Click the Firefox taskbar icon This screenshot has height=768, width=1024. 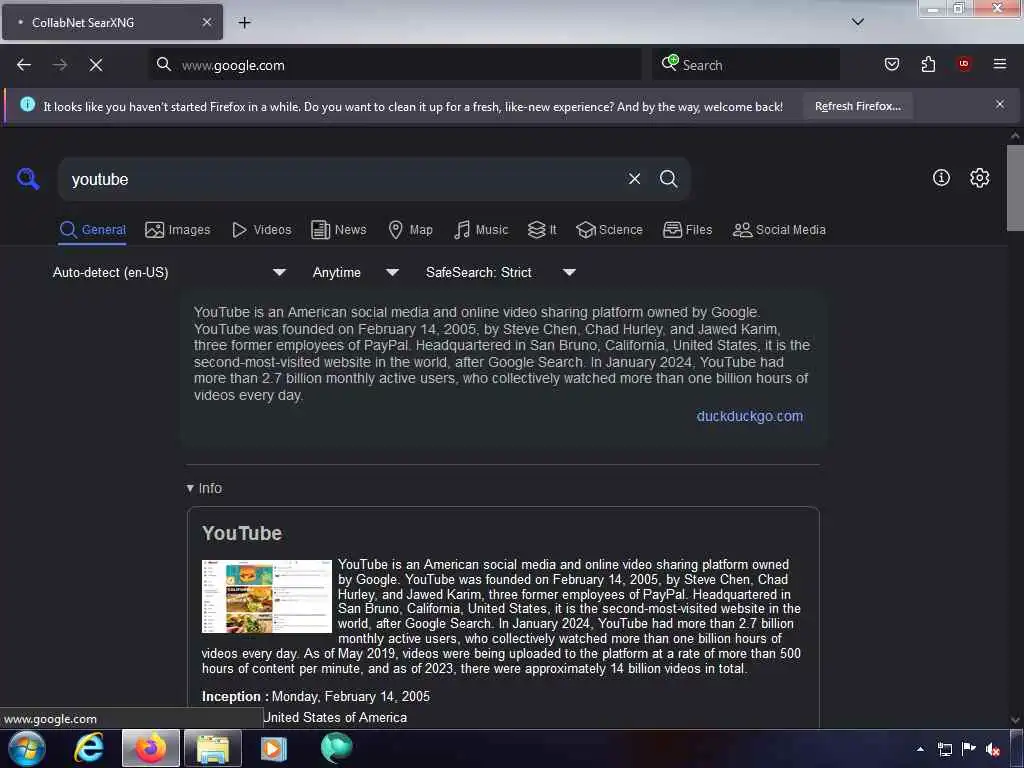pos(151,748)
